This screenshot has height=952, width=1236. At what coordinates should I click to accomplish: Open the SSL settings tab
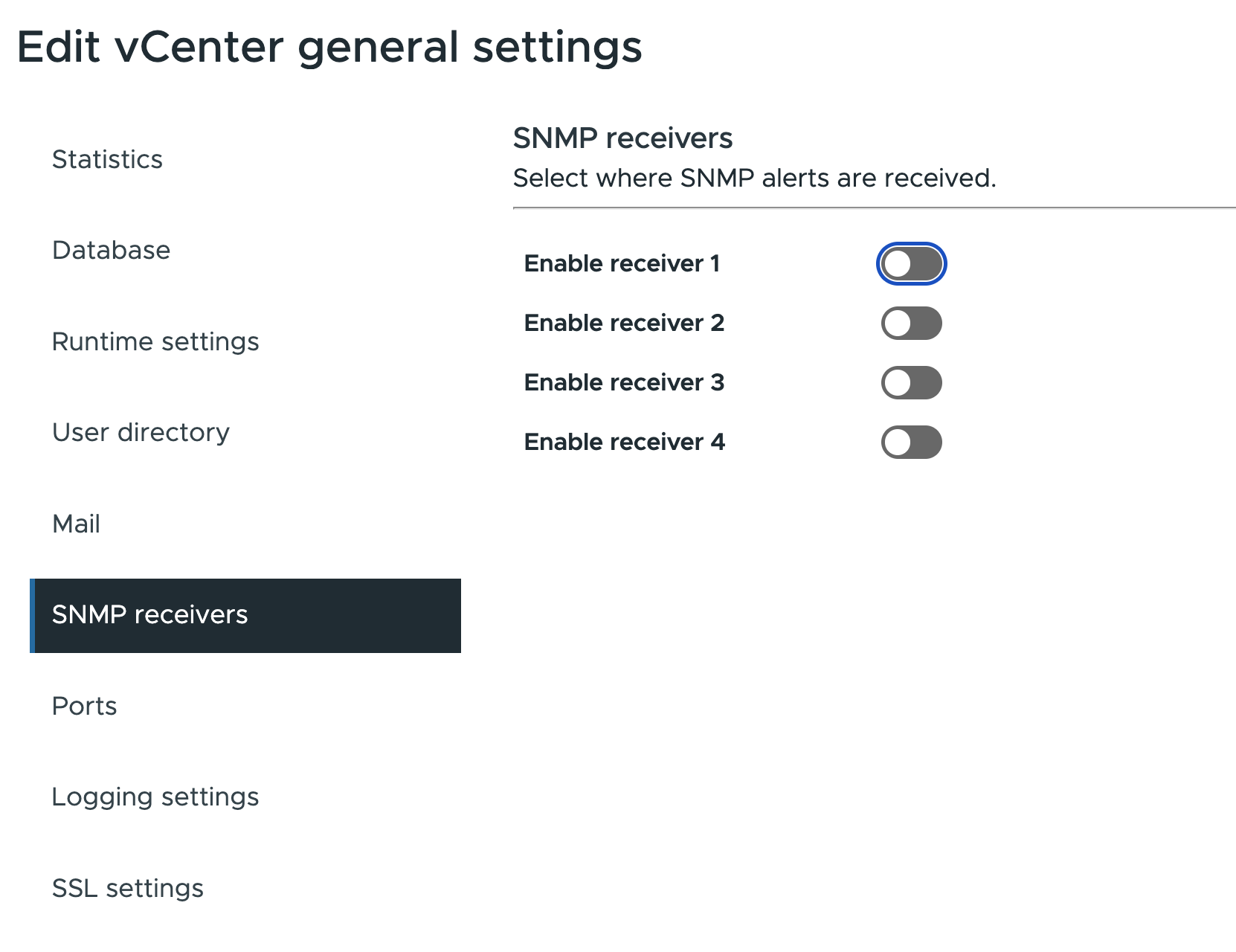tap(127, 888)
